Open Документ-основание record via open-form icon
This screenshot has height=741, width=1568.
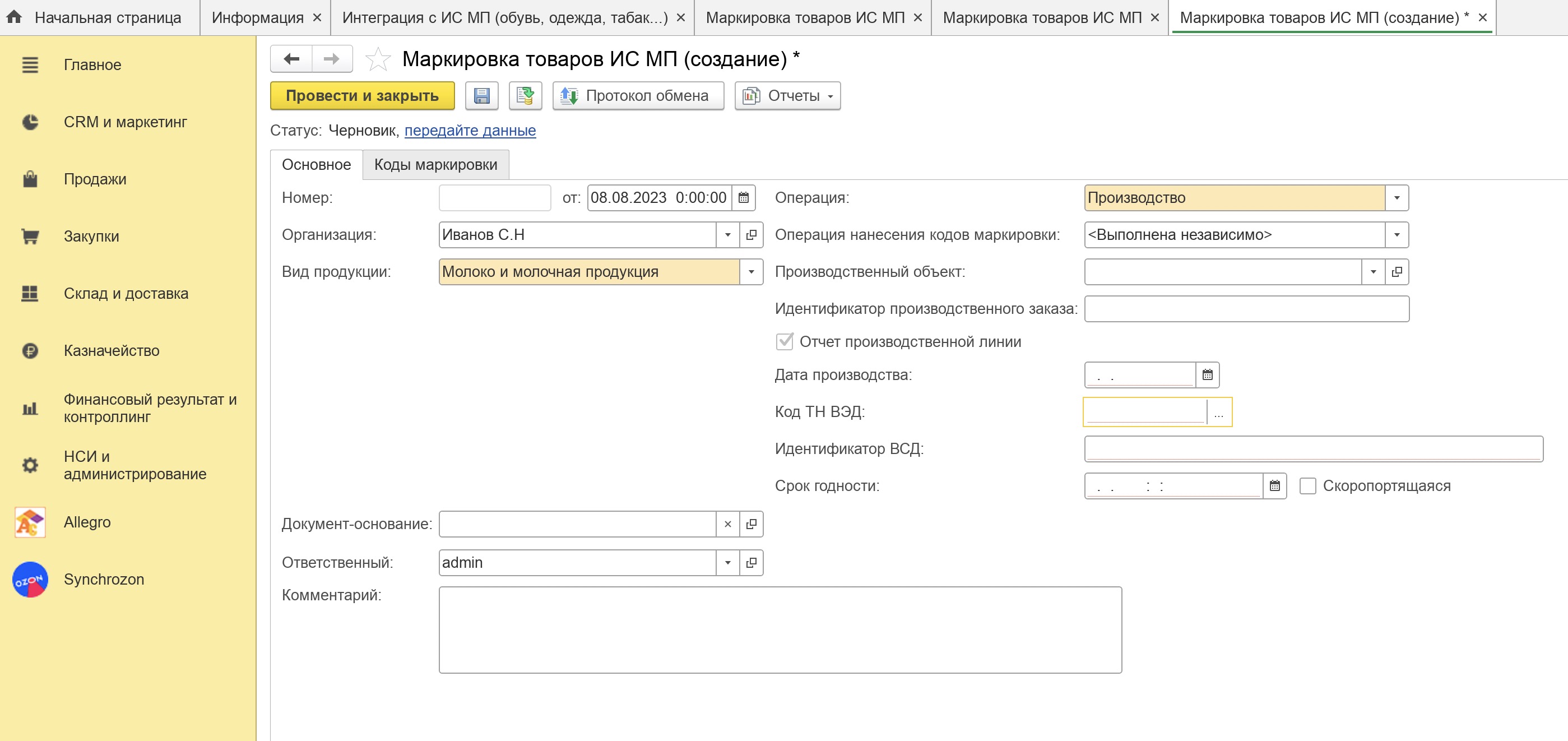click(x=751, y=524)
